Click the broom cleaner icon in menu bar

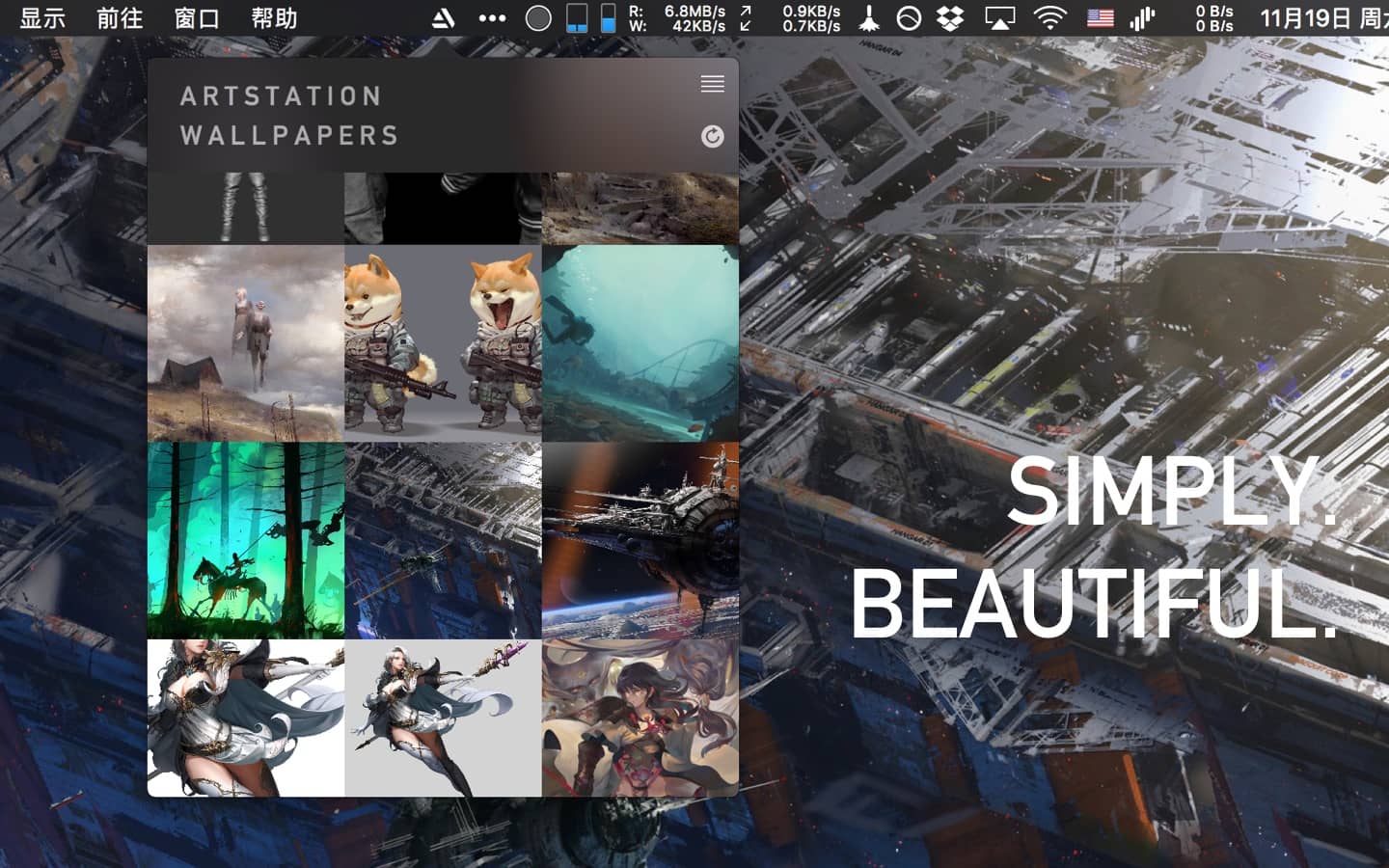(x=869, y=17)
